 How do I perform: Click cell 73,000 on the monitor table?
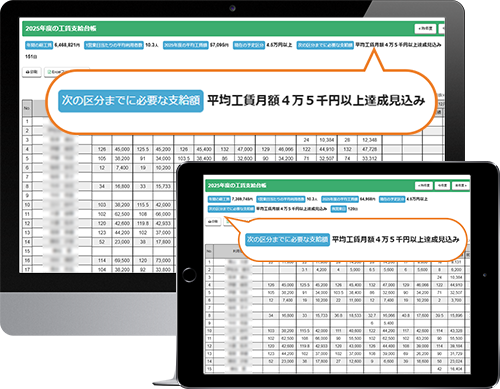click(x=163, y=260)
